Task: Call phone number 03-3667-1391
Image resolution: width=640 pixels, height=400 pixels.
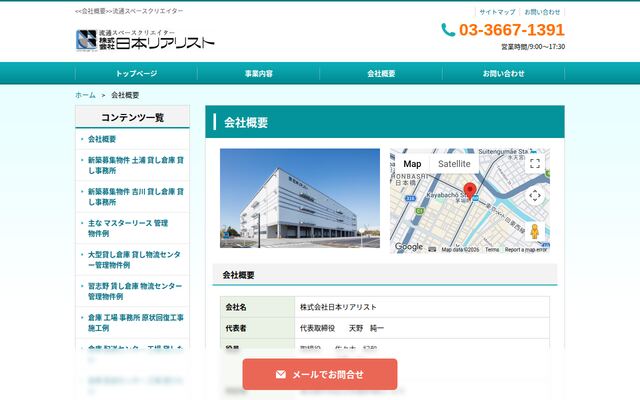Action: 511,30
